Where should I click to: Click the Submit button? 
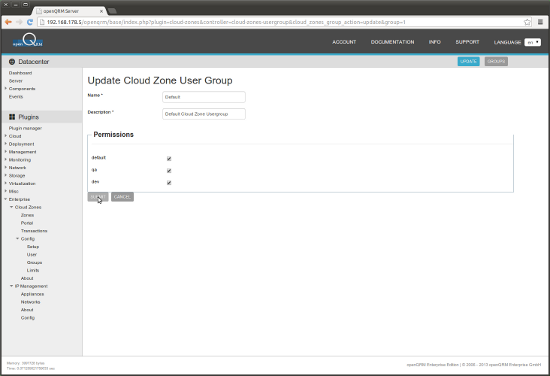[x=98, y=197]
